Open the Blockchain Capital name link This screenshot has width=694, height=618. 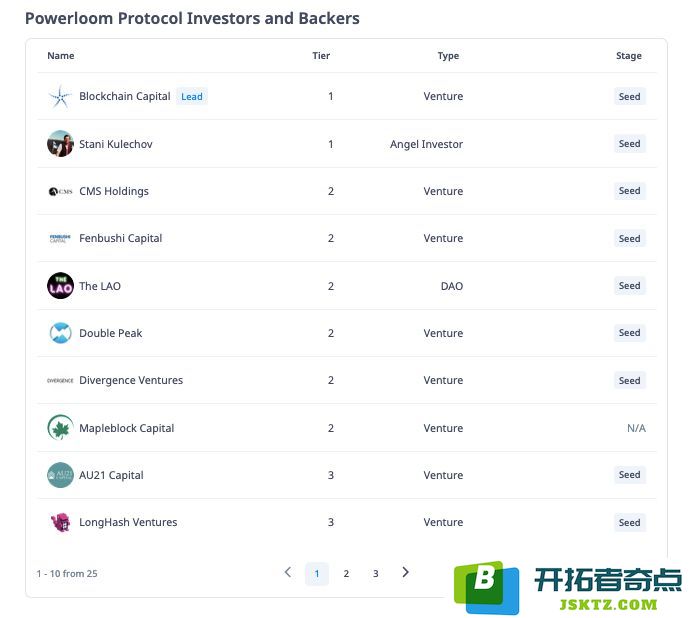(125, 97)
